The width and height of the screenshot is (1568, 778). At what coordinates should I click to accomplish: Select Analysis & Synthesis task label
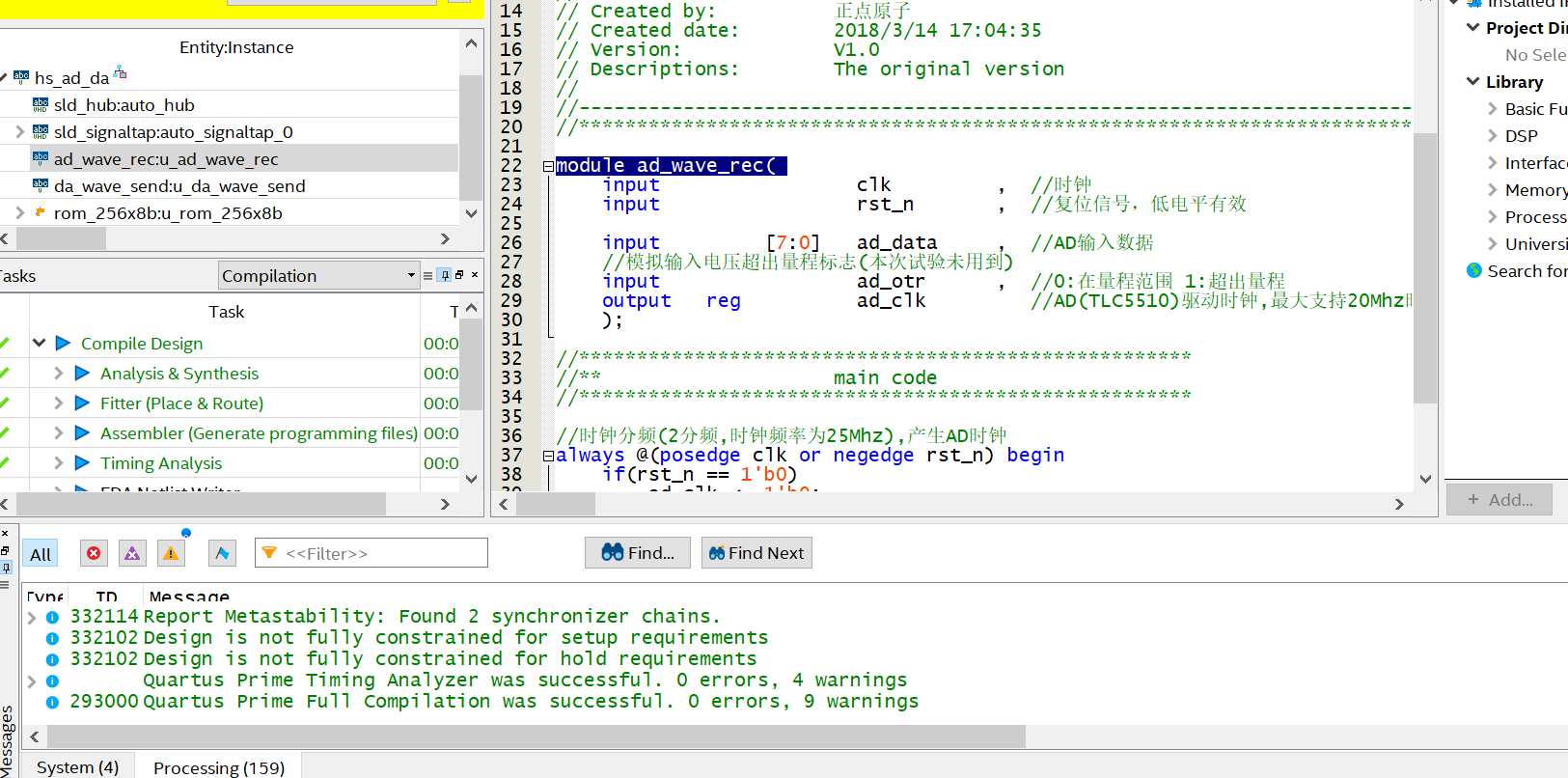point(179,374)
